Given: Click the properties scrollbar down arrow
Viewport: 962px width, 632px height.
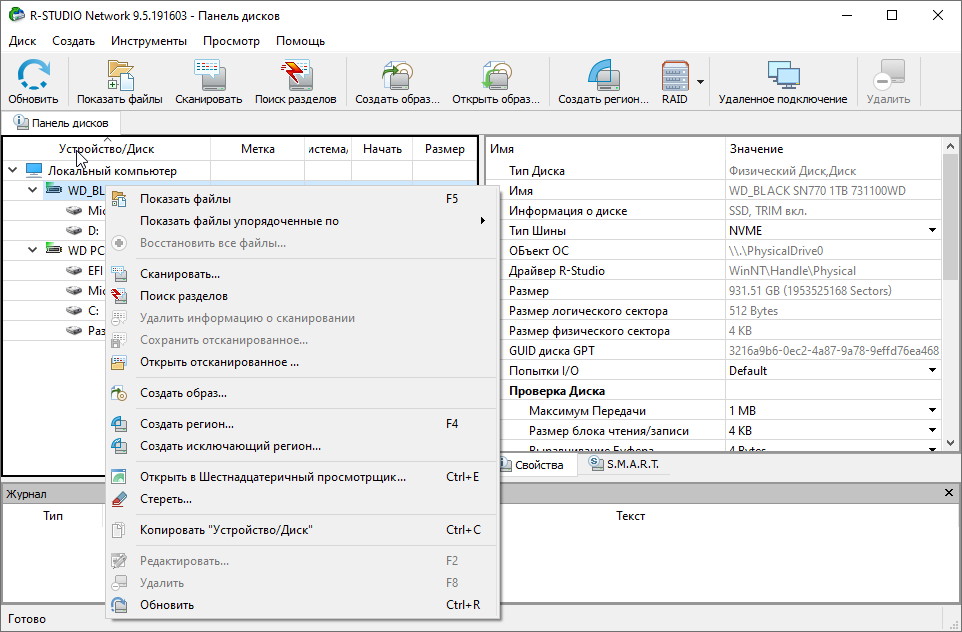Looking at the screenshot, I should pyautogui.click(x=950, y=442).
